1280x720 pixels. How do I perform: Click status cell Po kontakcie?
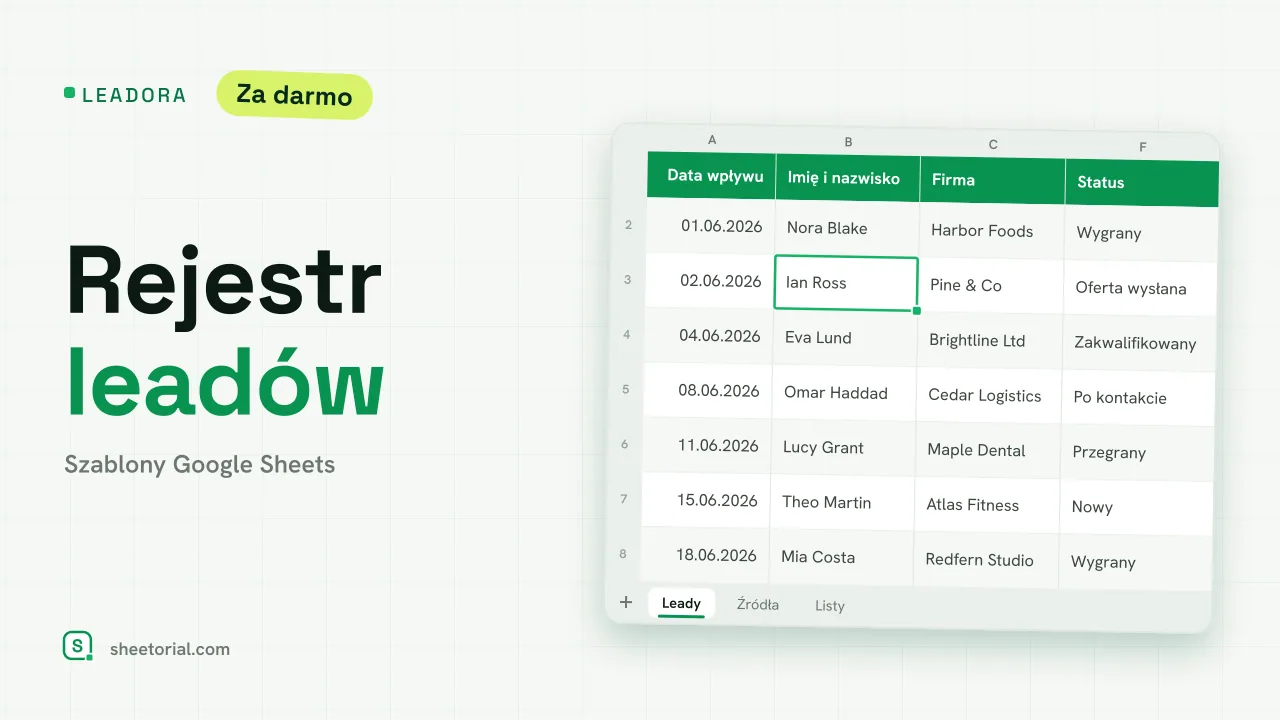[x=1138, y=398]
